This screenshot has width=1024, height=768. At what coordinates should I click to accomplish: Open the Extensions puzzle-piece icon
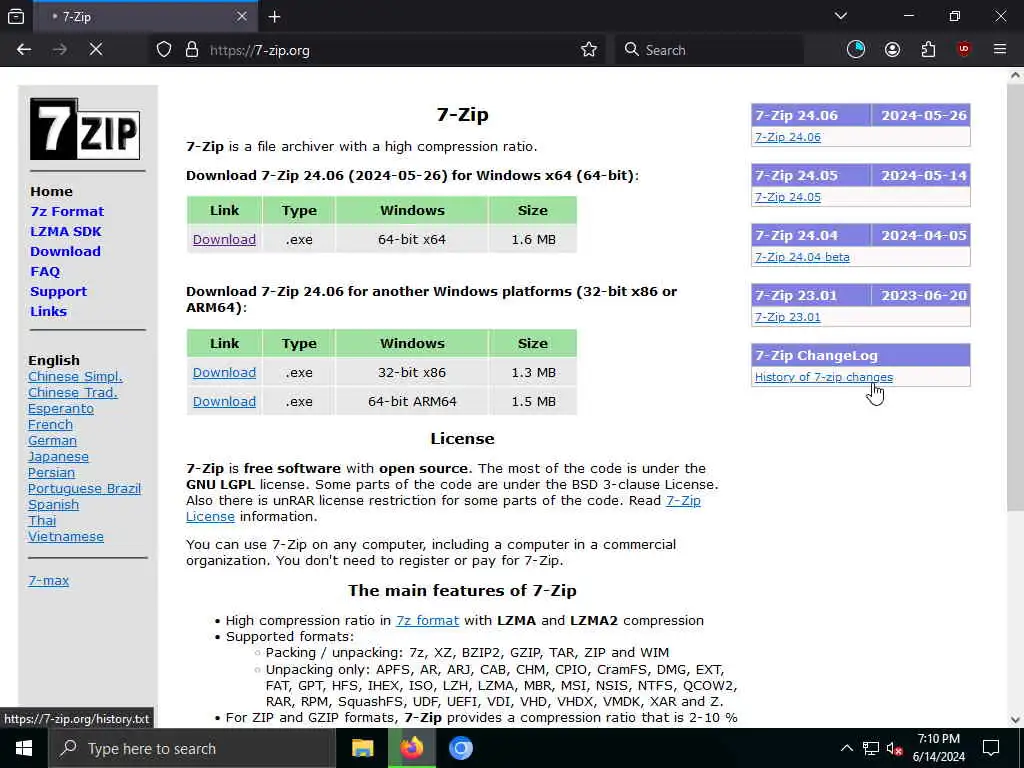(928, 50)
